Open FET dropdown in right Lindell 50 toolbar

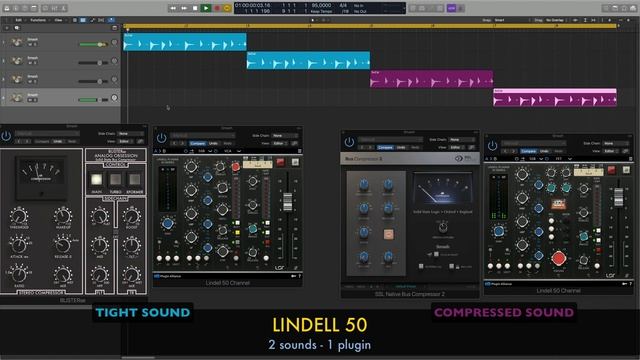563,159
